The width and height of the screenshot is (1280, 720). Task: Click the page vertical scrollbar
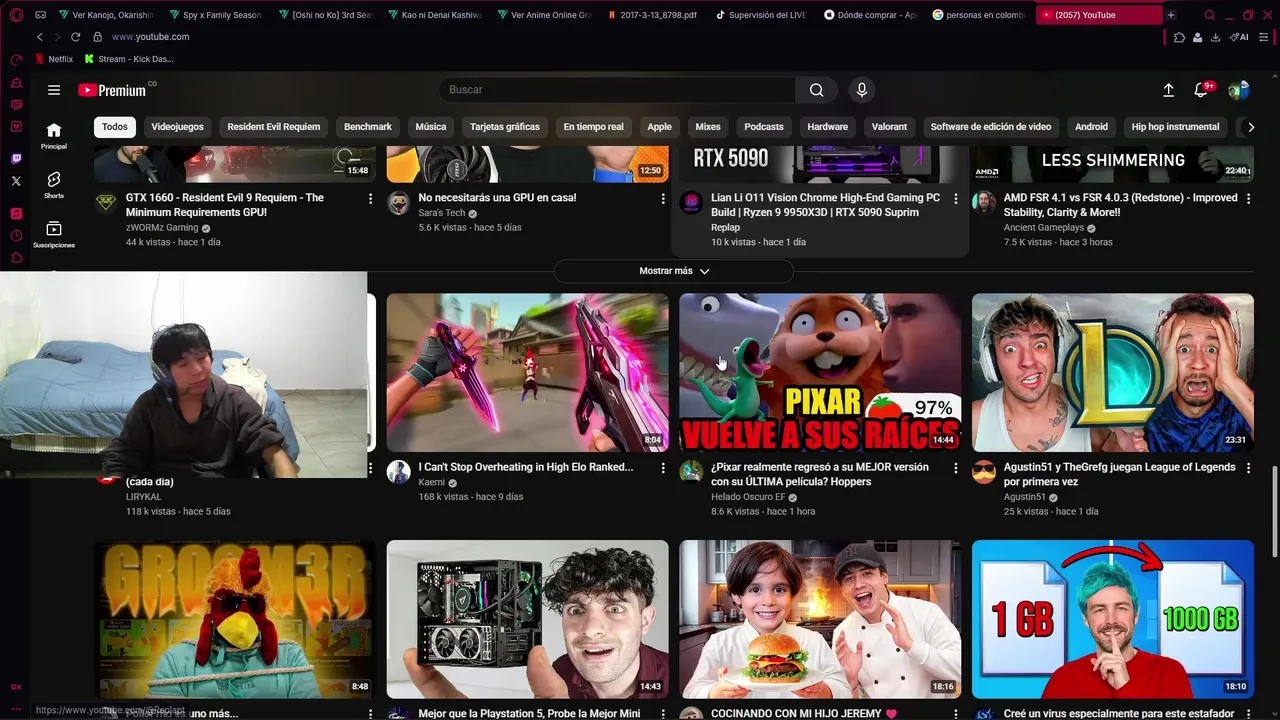[1274, 512]
